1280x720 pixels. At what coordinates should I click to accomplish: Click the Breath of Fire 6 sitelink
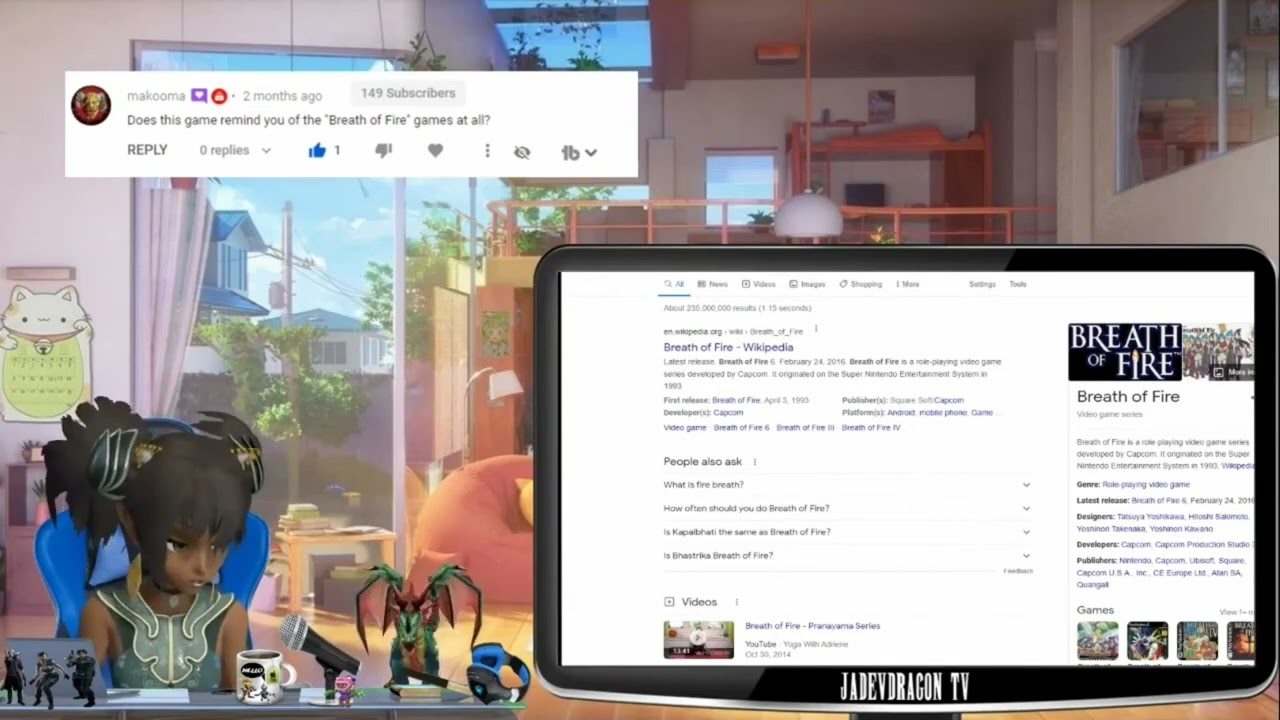tap(741, 427)
